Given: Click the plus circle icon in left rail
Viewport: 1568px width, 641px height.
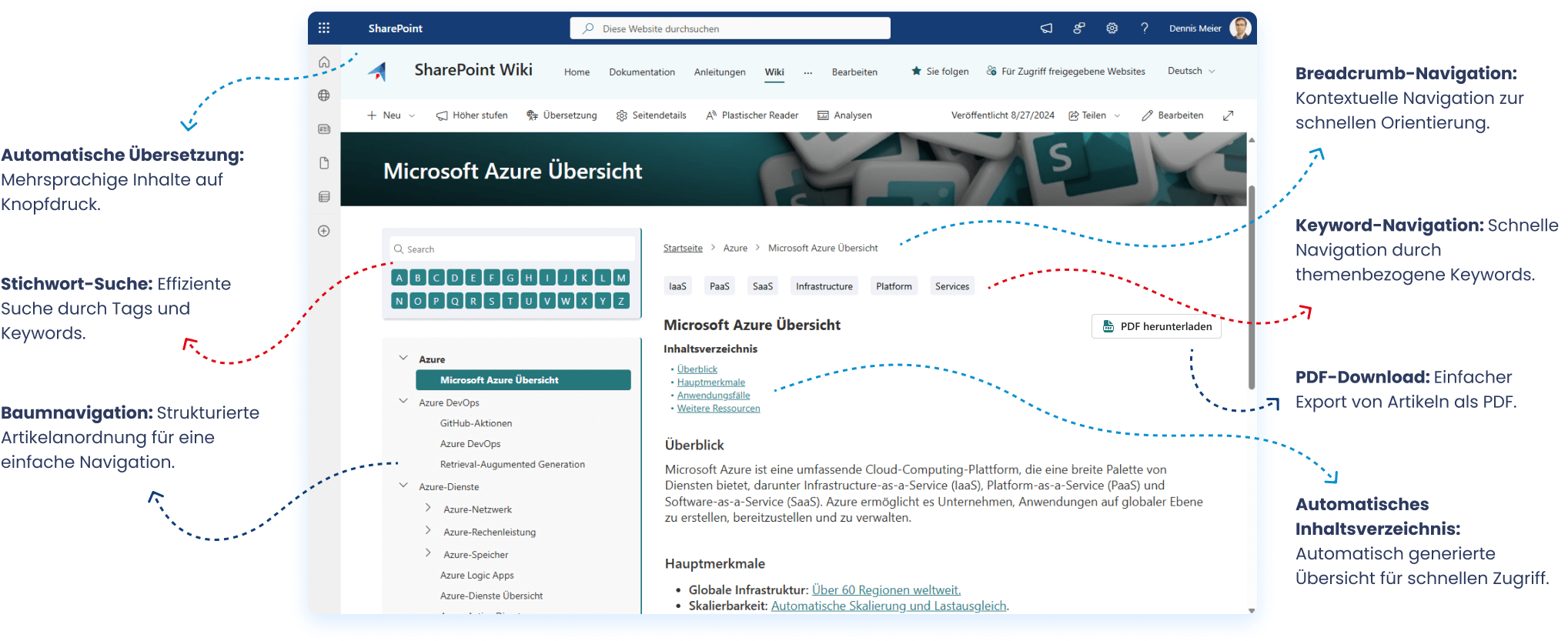Looking at the screenshot, I should (x=324, y=231).
